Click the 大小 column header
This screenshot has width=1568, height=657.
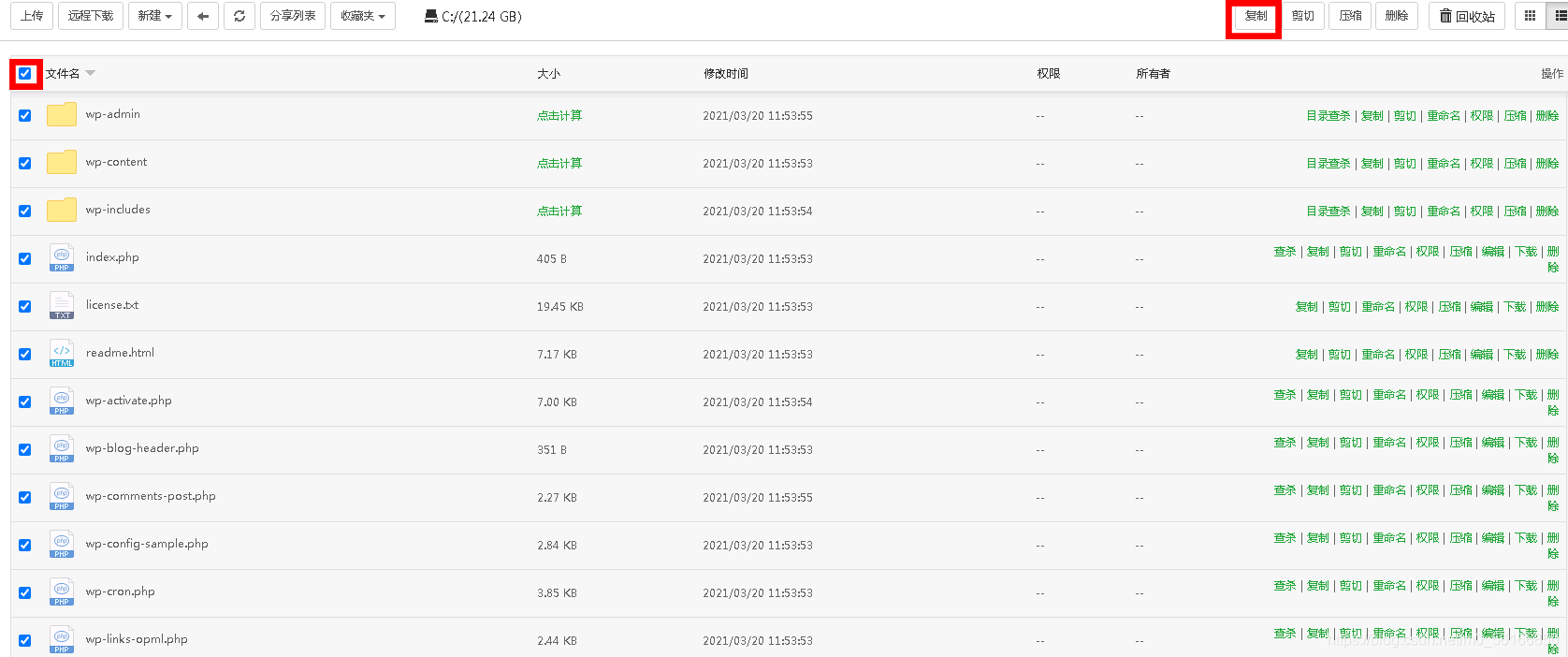pyautogui.click(x=548, y=74)
